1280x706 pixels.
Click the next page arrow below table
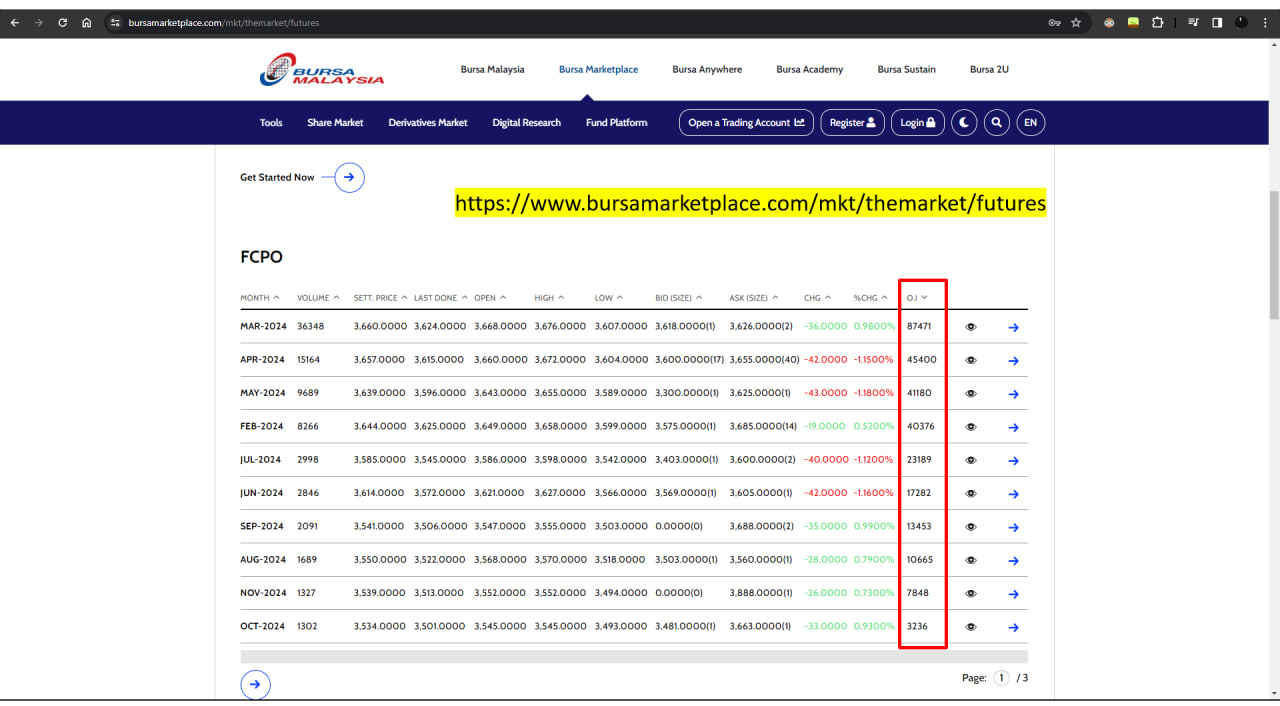coord(255,685)
